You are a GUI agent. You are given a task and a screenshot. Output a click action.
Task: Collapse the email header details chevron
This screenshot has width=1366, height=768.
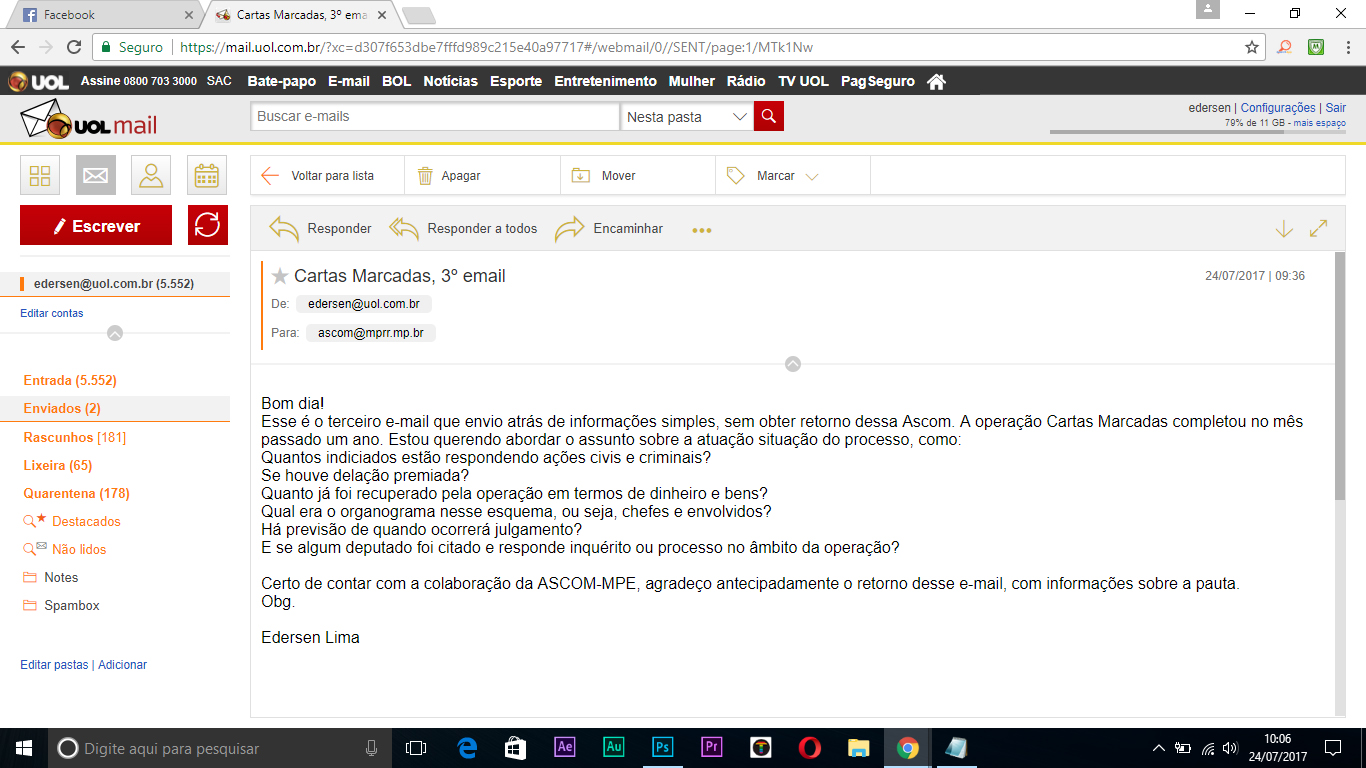[793, 364]
